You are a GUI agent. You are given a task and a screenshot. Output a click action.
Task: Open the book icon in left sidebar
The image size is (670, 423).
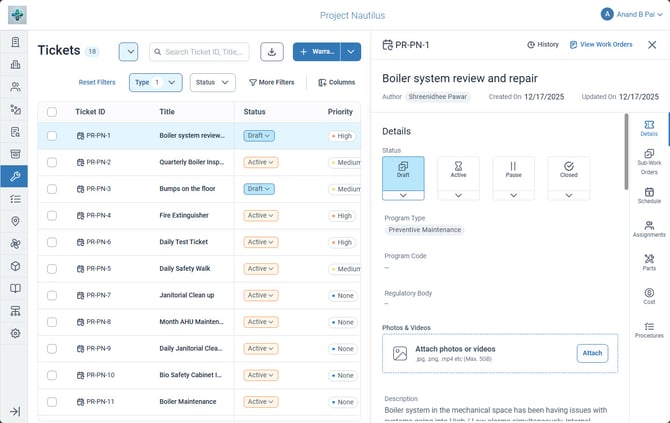[15, 288]
